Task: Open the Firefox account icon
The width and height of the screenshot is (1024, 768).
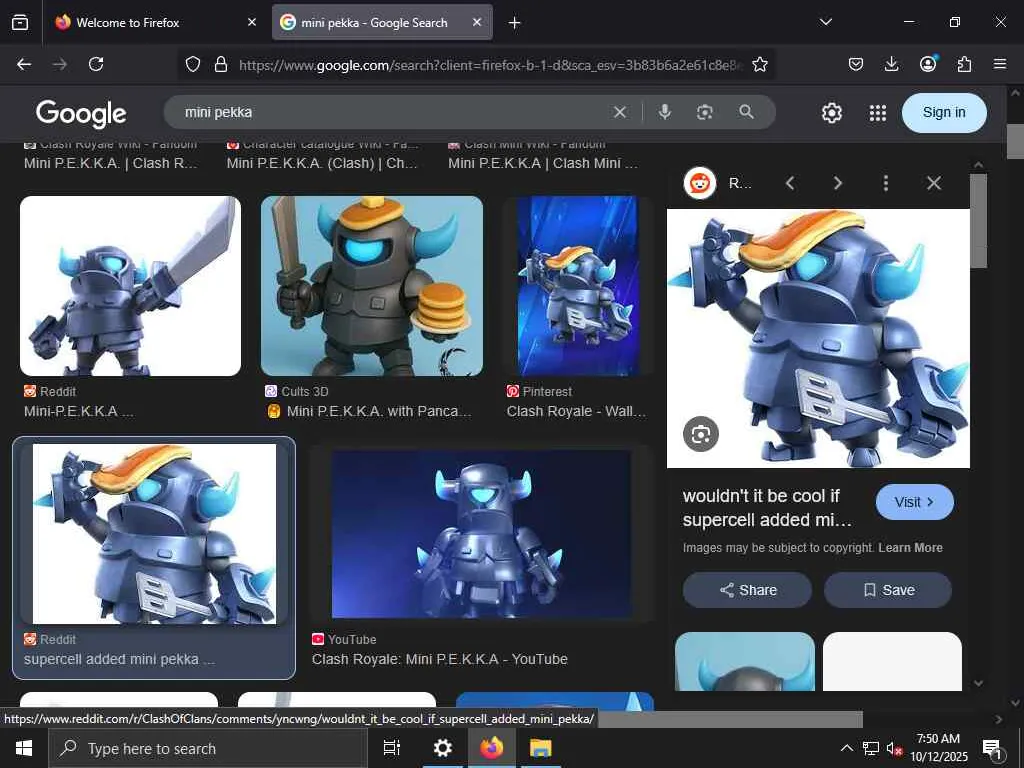Action: click(928, 63)
